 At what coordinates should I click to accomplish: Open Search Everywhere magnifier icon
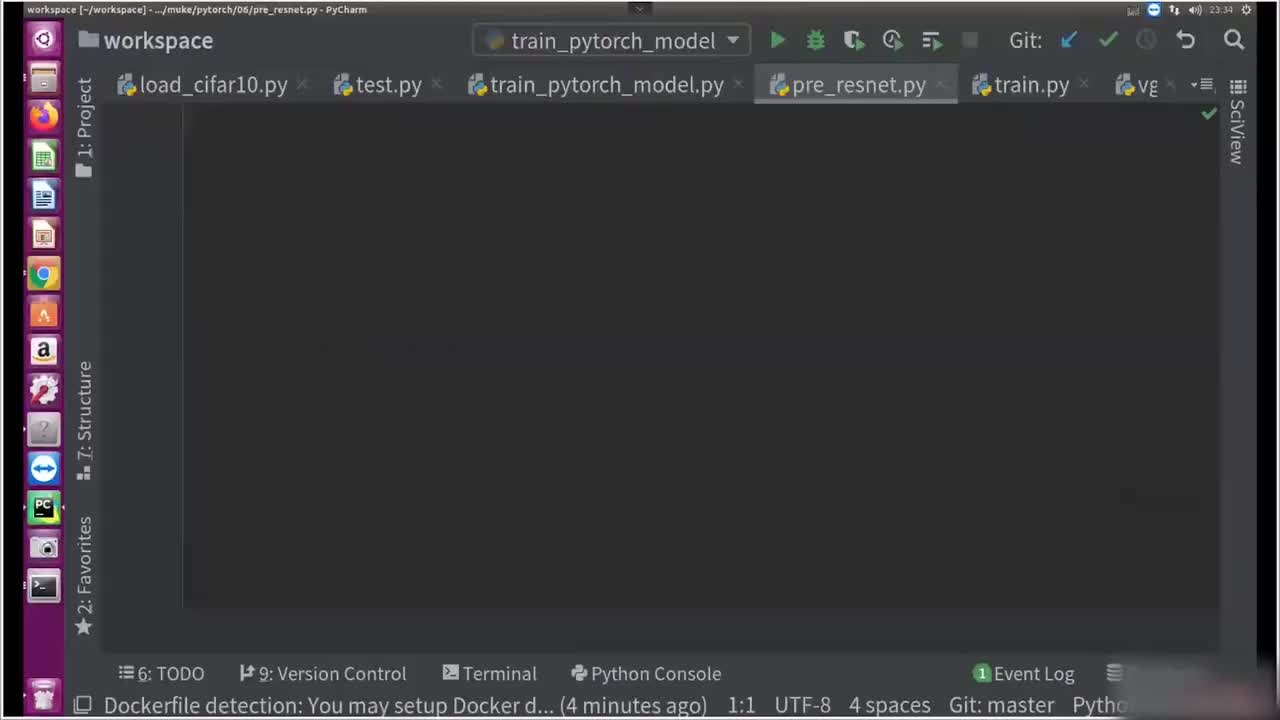pos(1234,40)
